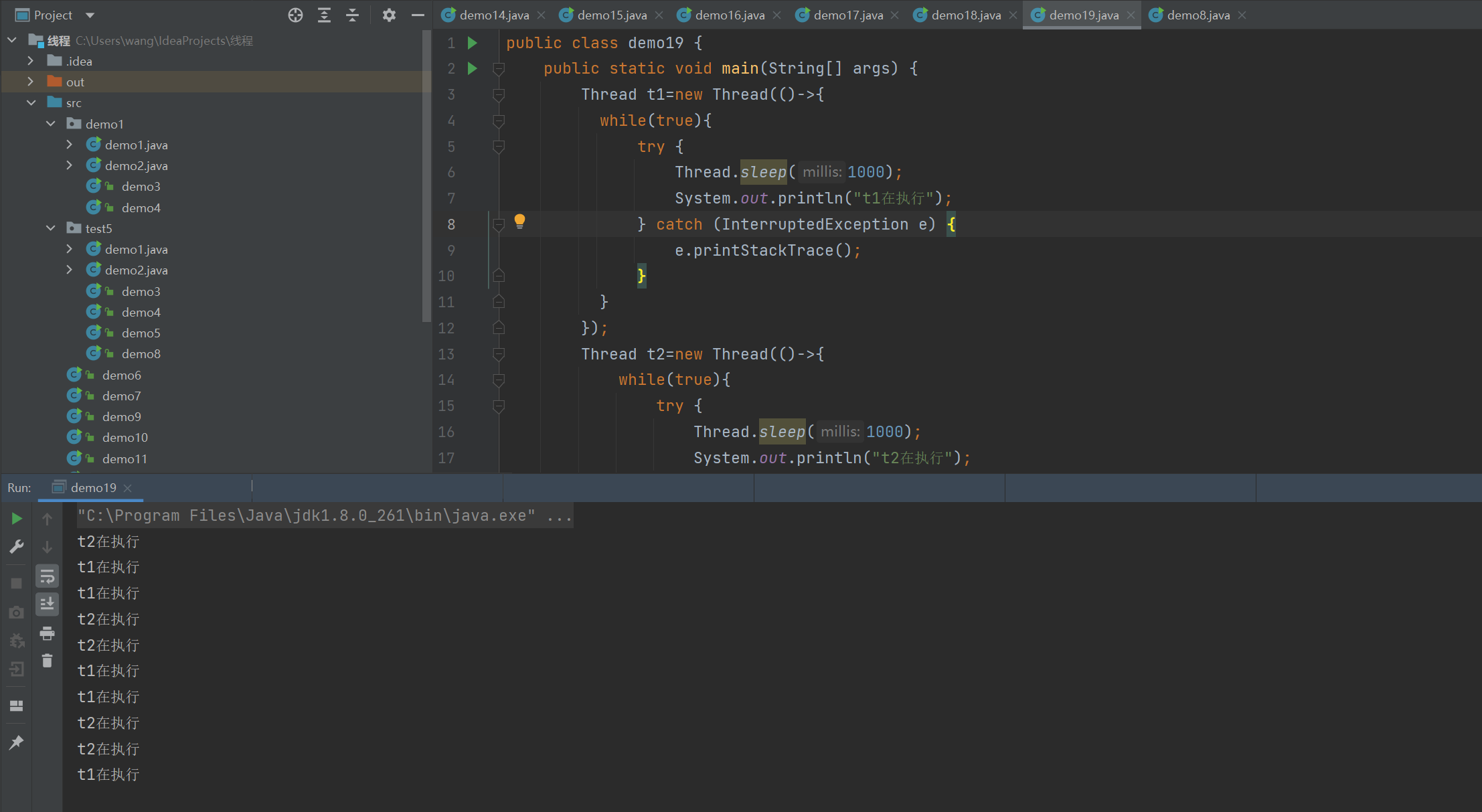Screen dimensions: 1482x812
Task: Run main method from line 2 gutter
Action: (473, 68)
